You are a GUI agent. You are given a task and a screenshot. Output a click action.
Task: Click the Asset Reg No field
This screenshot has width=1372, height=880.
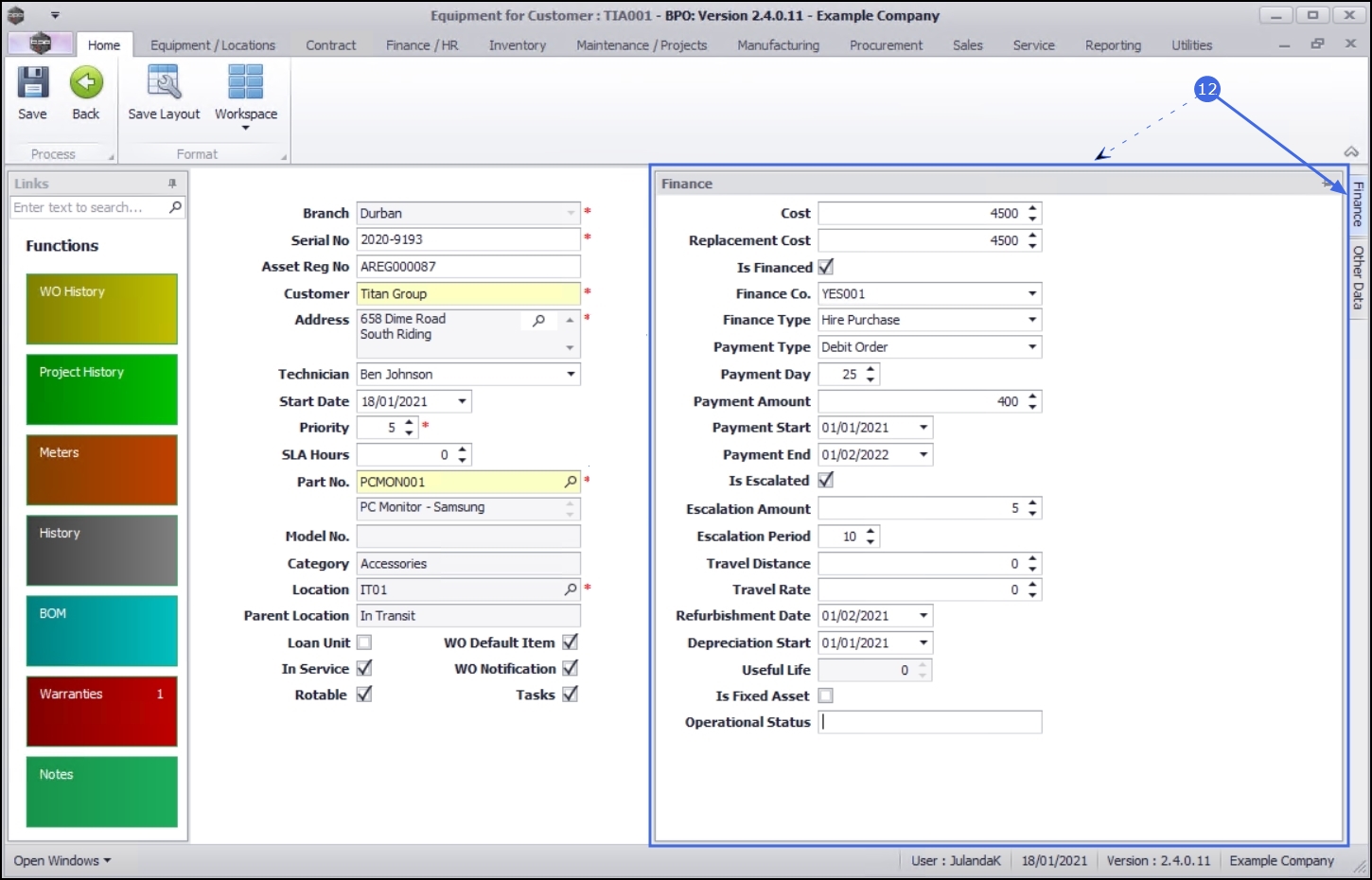click(x=468, y=267)
